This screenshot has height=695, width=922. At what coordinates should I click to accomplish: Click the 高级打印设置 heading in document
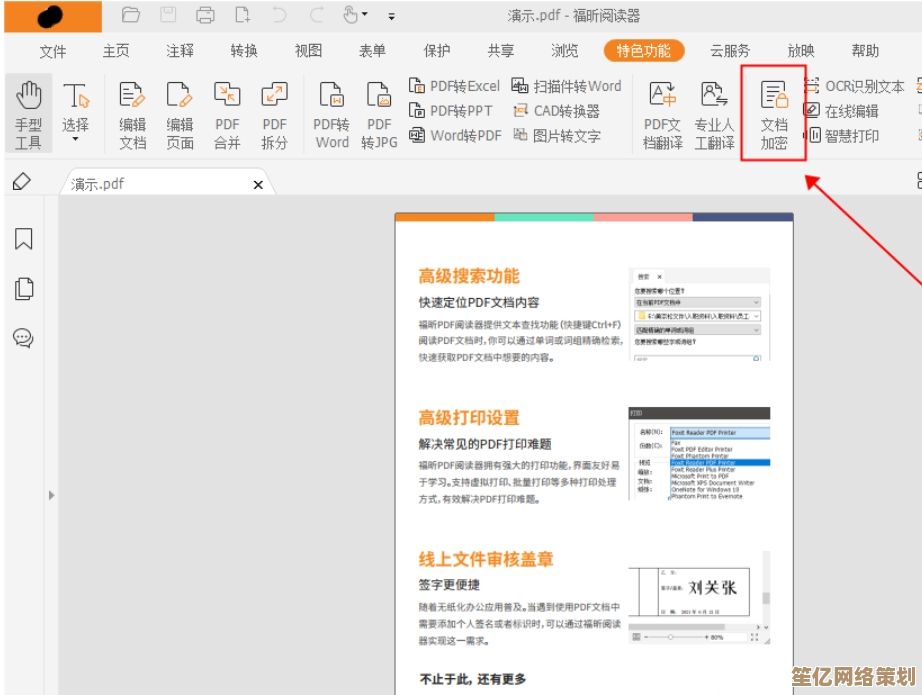(x=469, y=418)
